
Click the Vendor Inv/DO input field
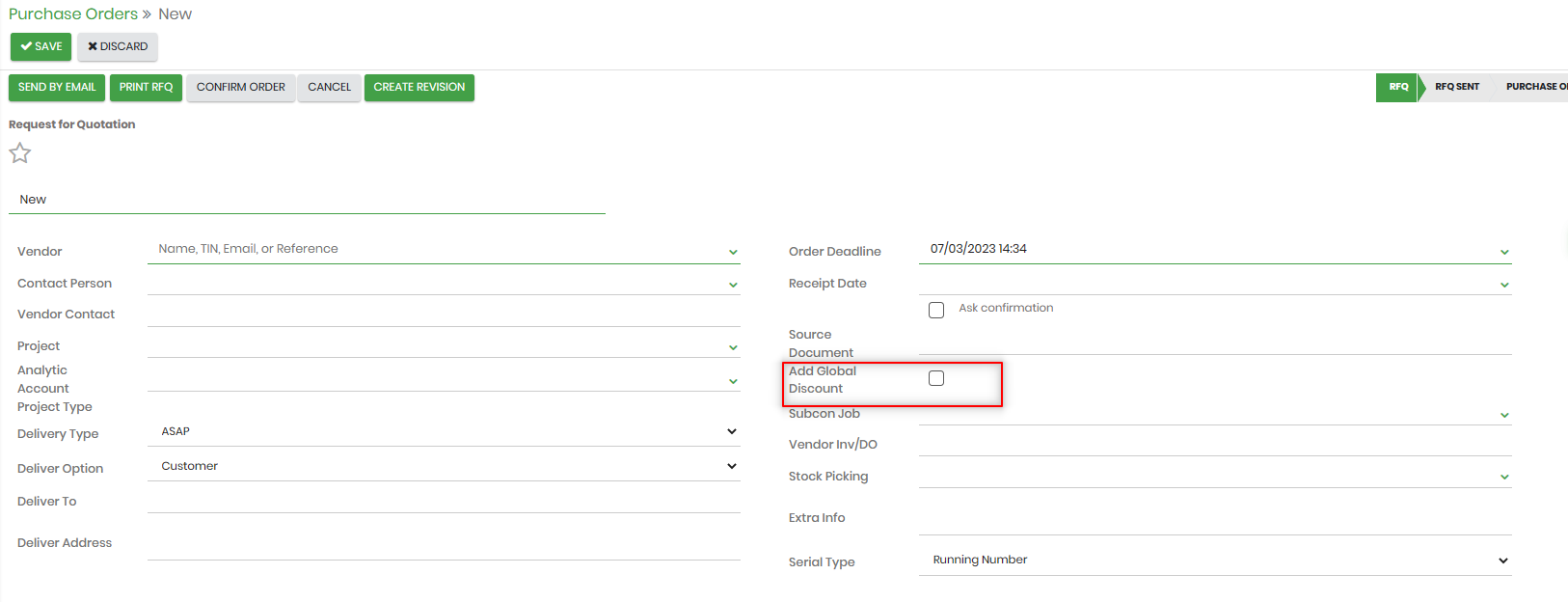coord(1214,444)
